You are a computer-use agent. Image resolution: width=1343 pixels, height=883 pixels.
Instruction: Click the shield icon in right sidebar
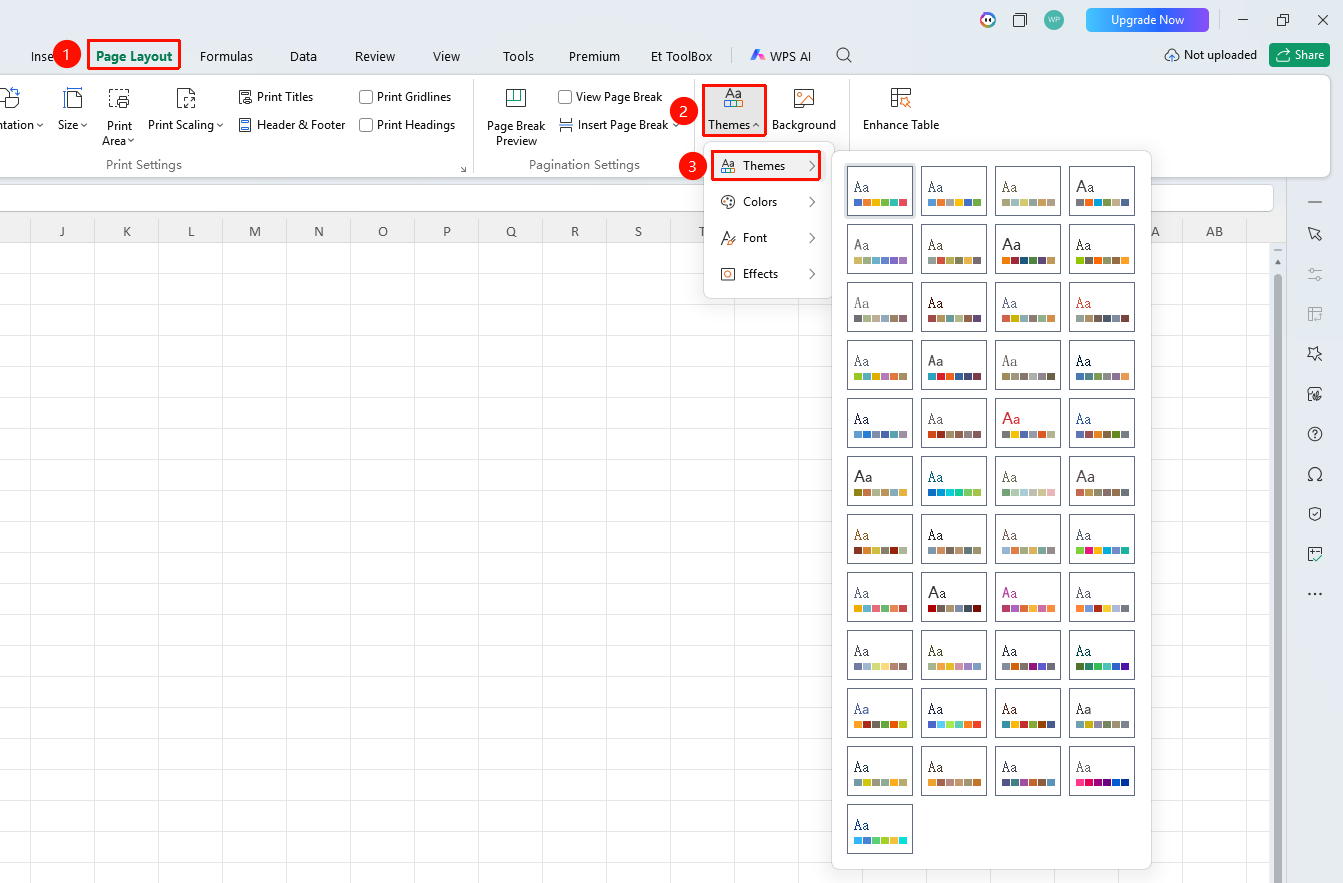click(1315, 513)
